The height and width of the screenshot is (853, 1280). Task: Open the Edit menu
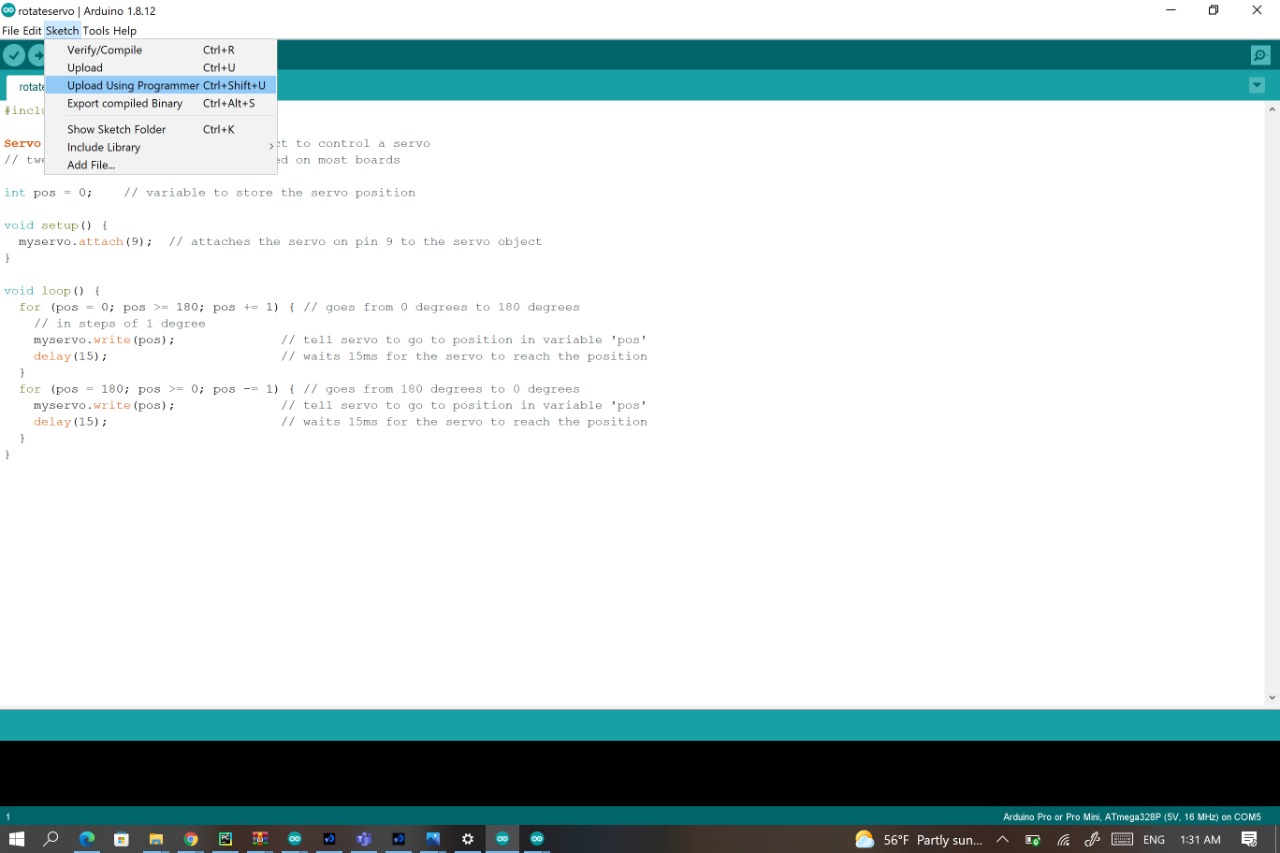click(x=32, y=31)
